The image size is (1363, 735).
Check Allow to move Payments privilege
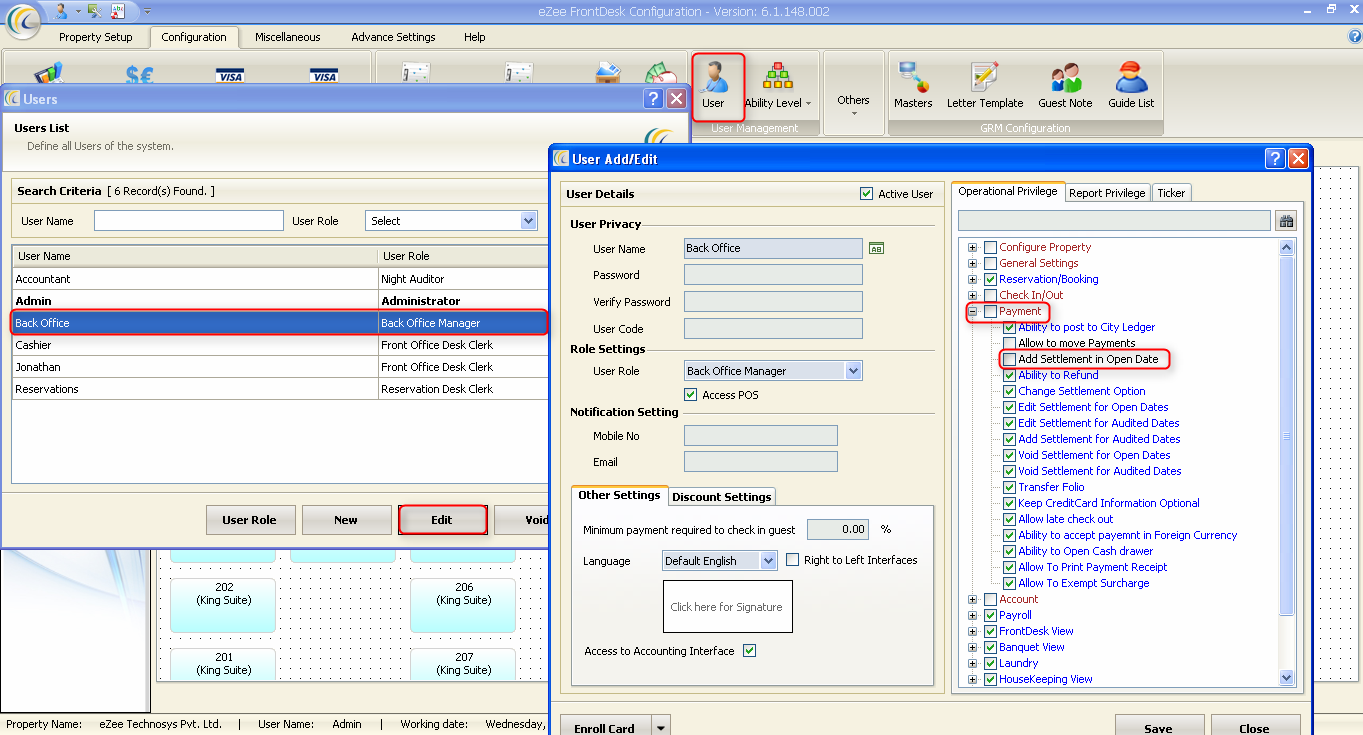click(x=1010, y=343)
